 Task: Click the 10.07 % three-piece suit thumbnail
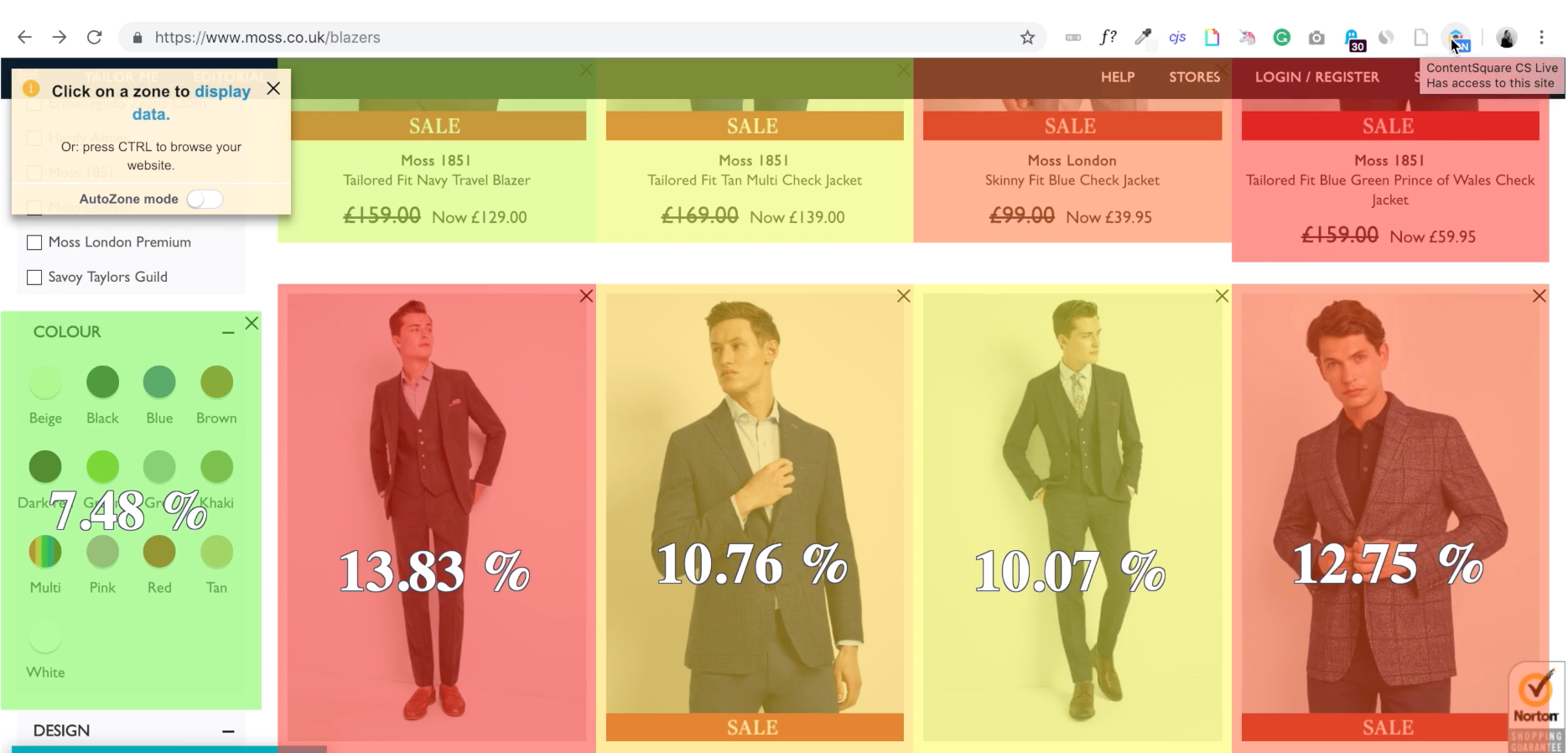coord(1072,517)
